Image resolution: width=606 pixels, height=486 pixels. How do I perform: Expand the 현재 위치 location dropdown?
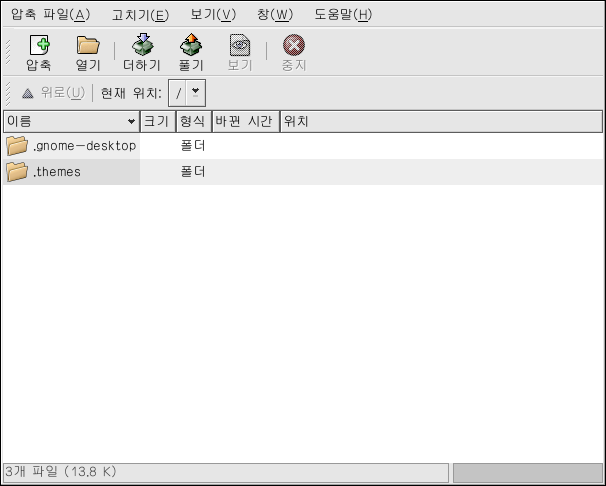tap(195, 92)
